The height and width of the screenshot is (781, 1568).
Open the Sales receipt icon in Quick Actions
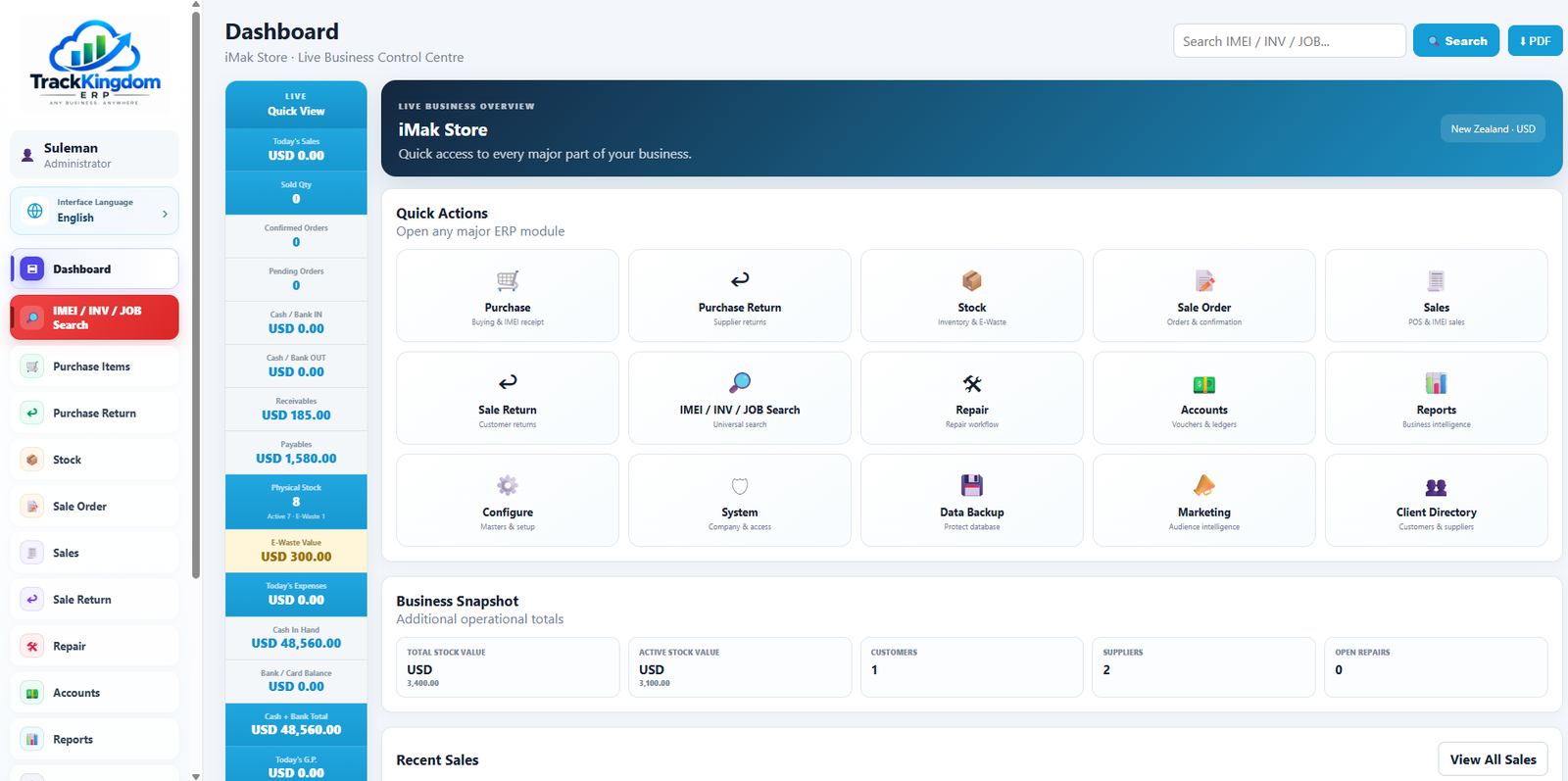(x=1437, y=280)
